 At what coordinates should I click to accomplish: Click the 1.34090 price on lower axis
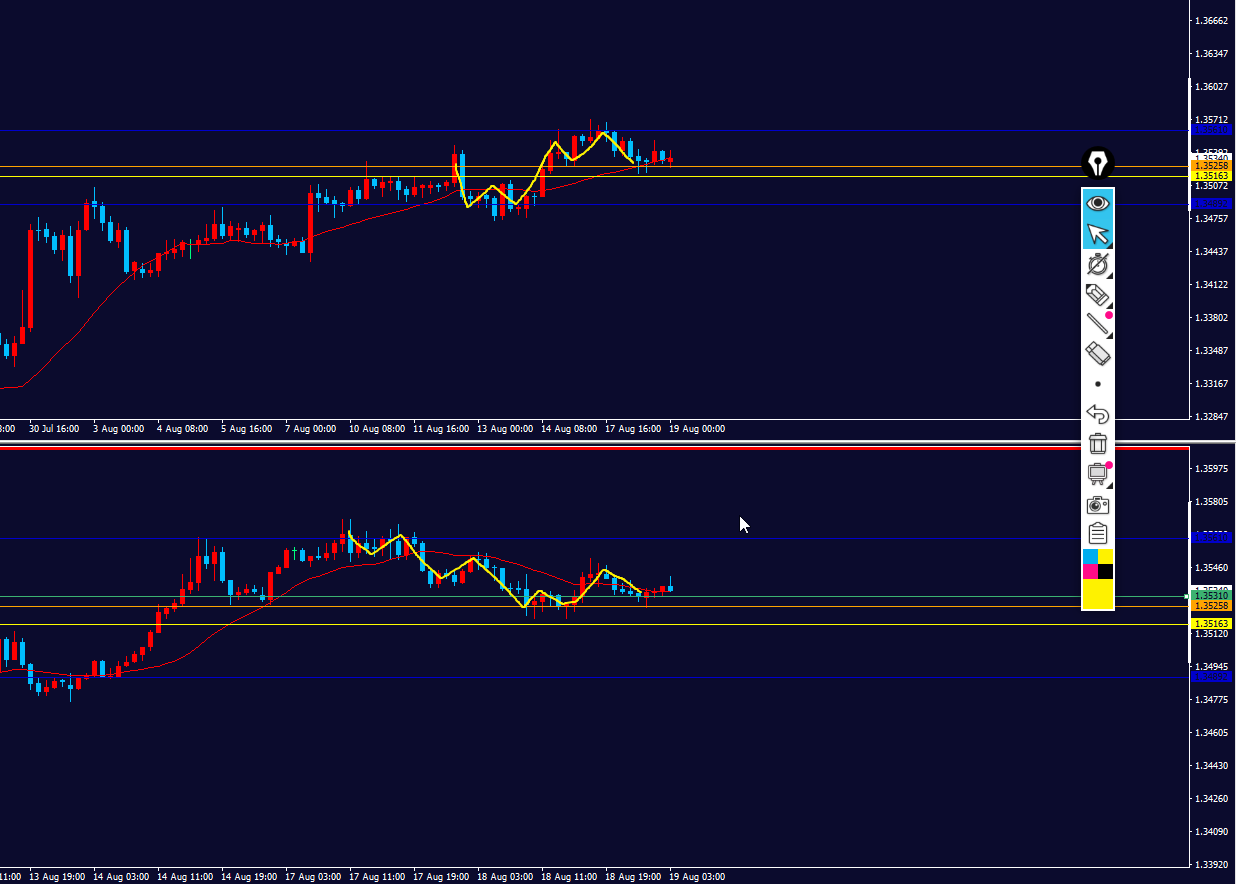1212,831
